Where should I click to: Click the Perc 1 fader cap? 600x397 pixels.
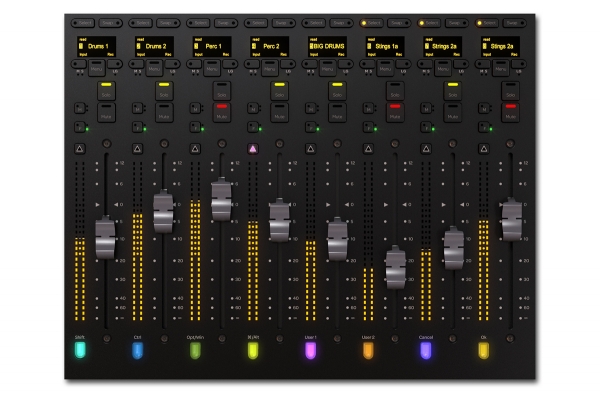pos(222,199)
